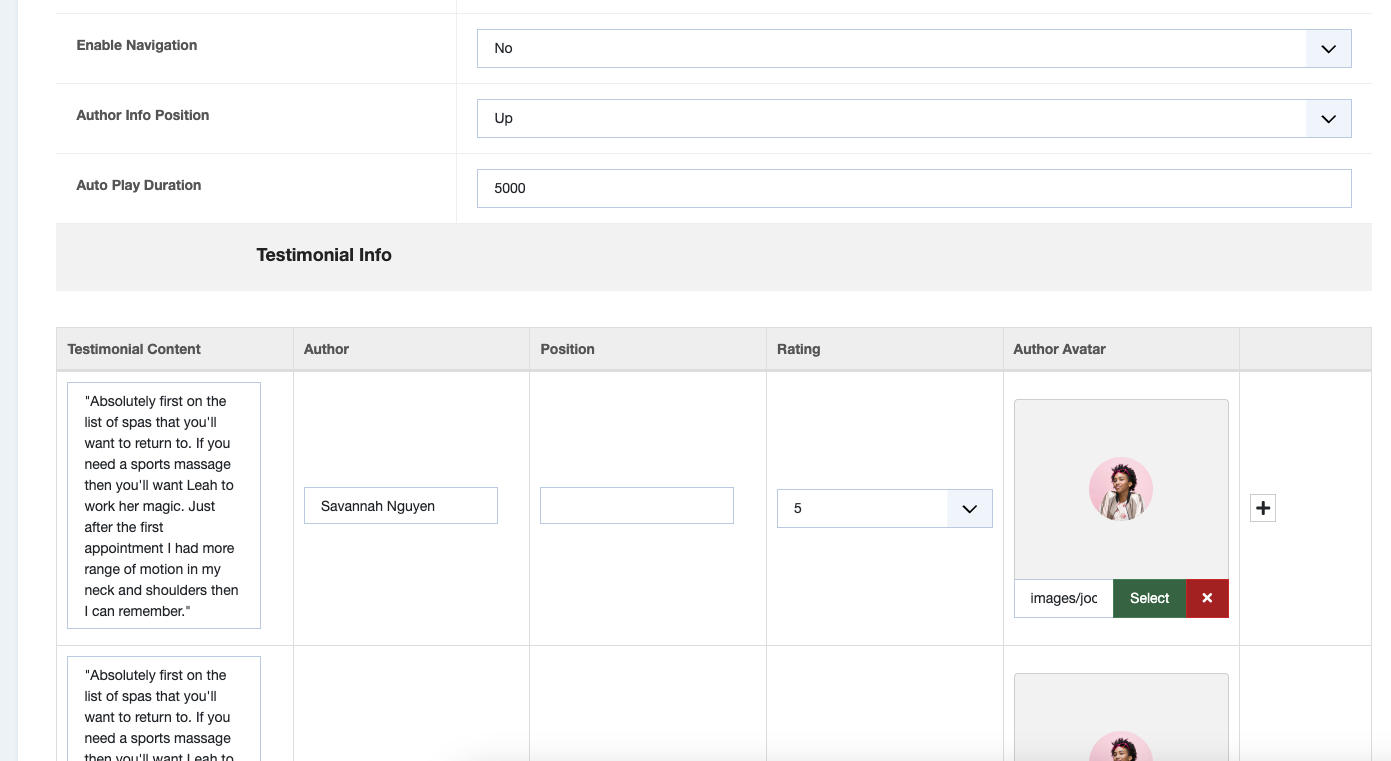Click the Auto Play Duration field

(914, 188)
